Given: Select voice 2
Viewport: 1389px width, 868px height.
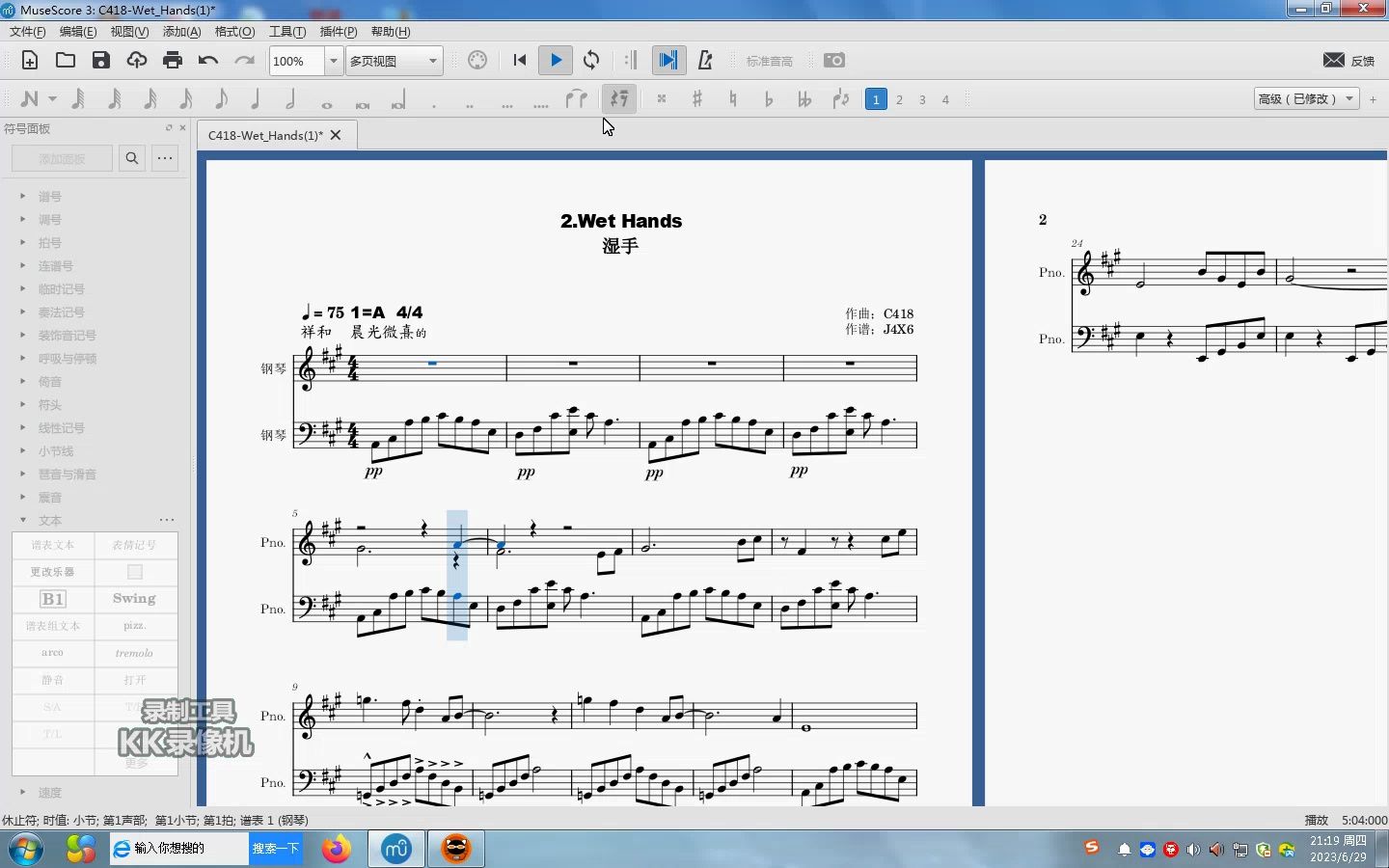Looking at the screenshot, I should tap(899, 99).
